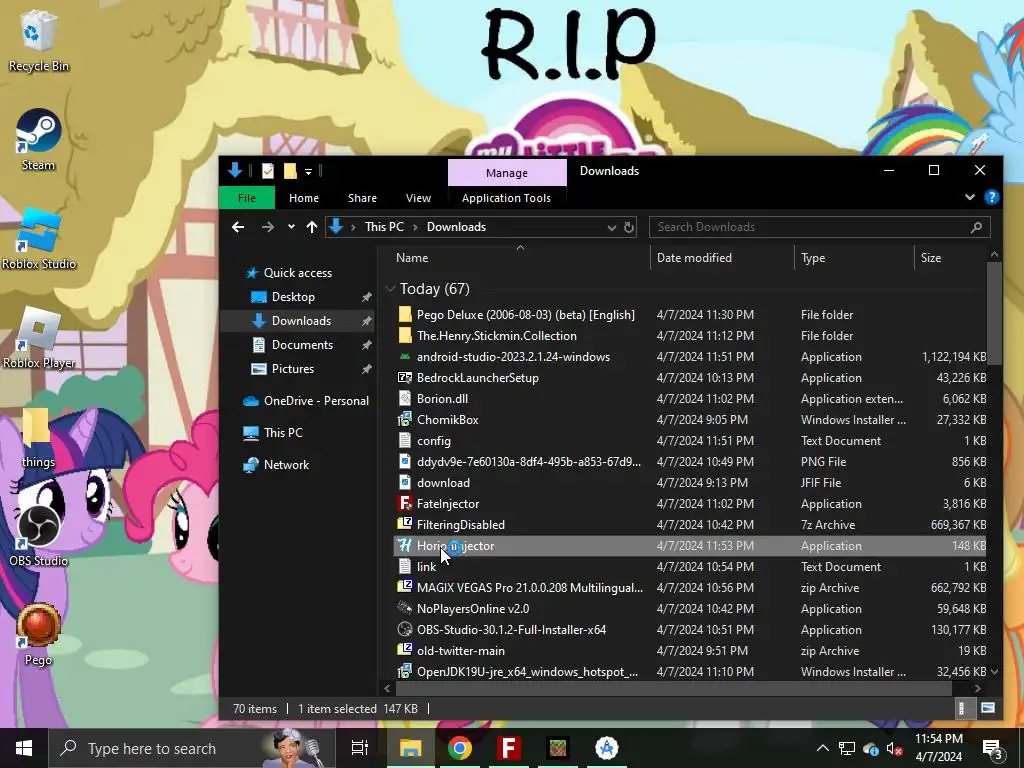
Task: Expand the ribbon with the chevron
Action: pyautogui.click(x=970, y=197)
